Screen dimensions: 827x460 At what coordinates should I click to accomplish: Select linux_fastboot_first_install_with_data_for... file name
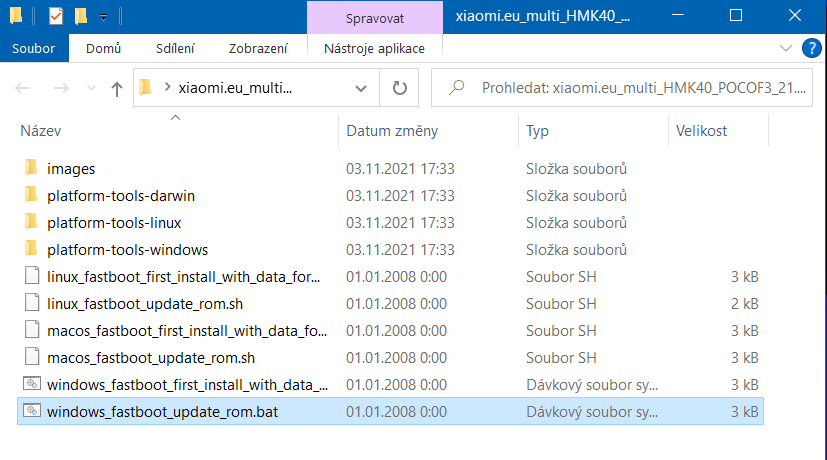click(x=184, y=276)
